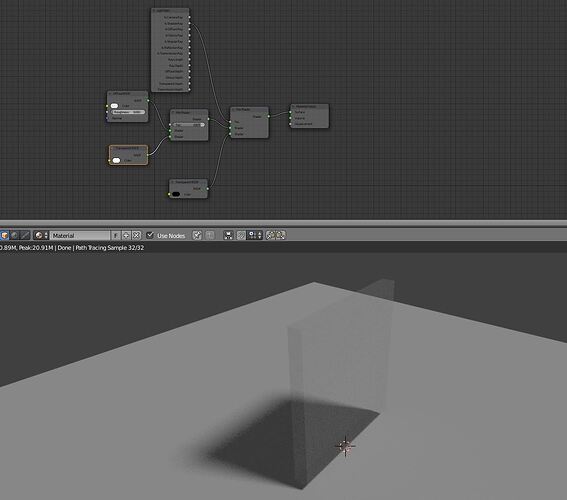Click the 'Done' render status text
The height and width of the screenshot is (500, 567).
(x=64, y=248)
